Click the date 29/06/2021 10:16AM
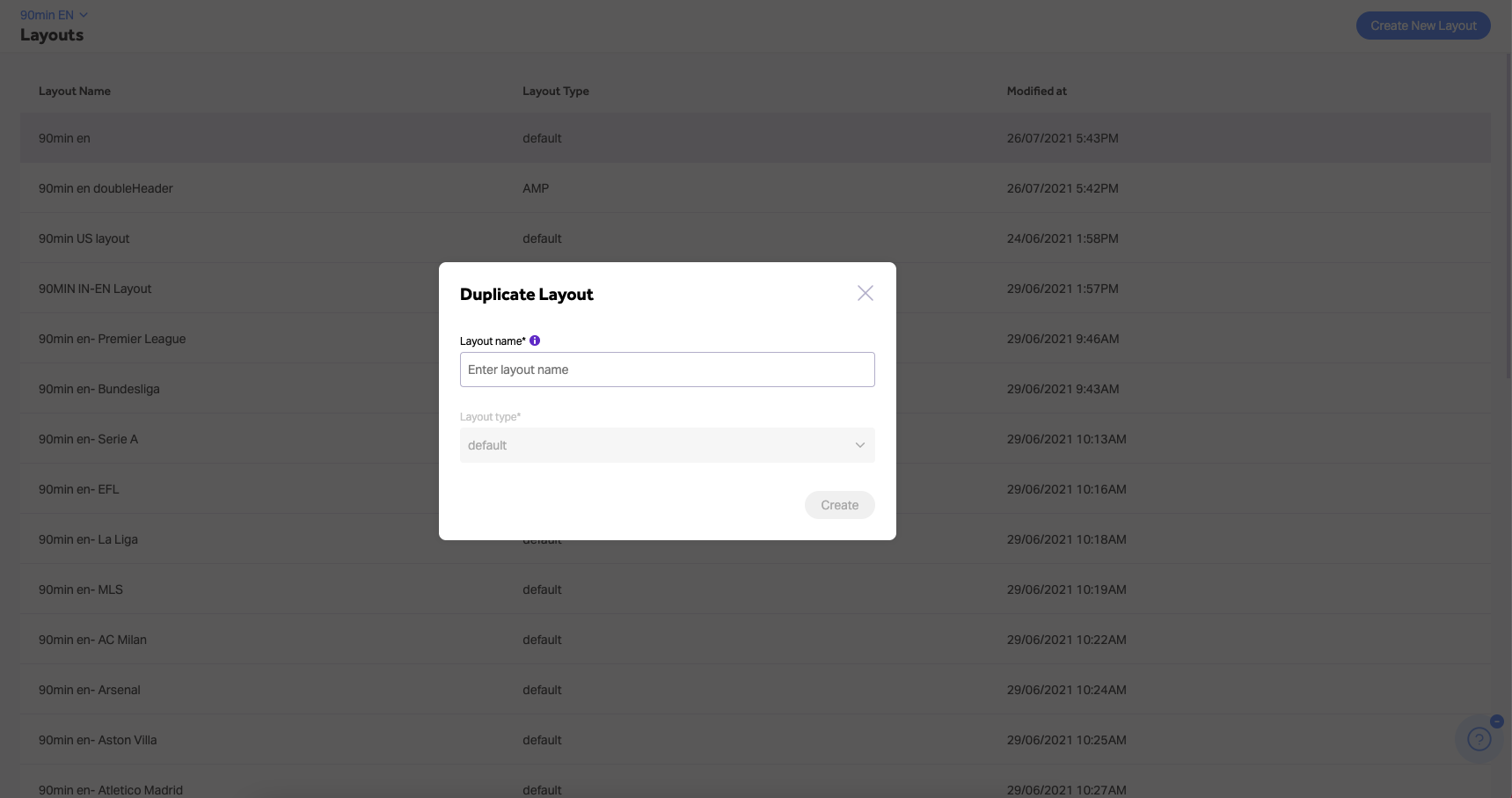This screenshot has width=1512, height=798. [1067, 489]
